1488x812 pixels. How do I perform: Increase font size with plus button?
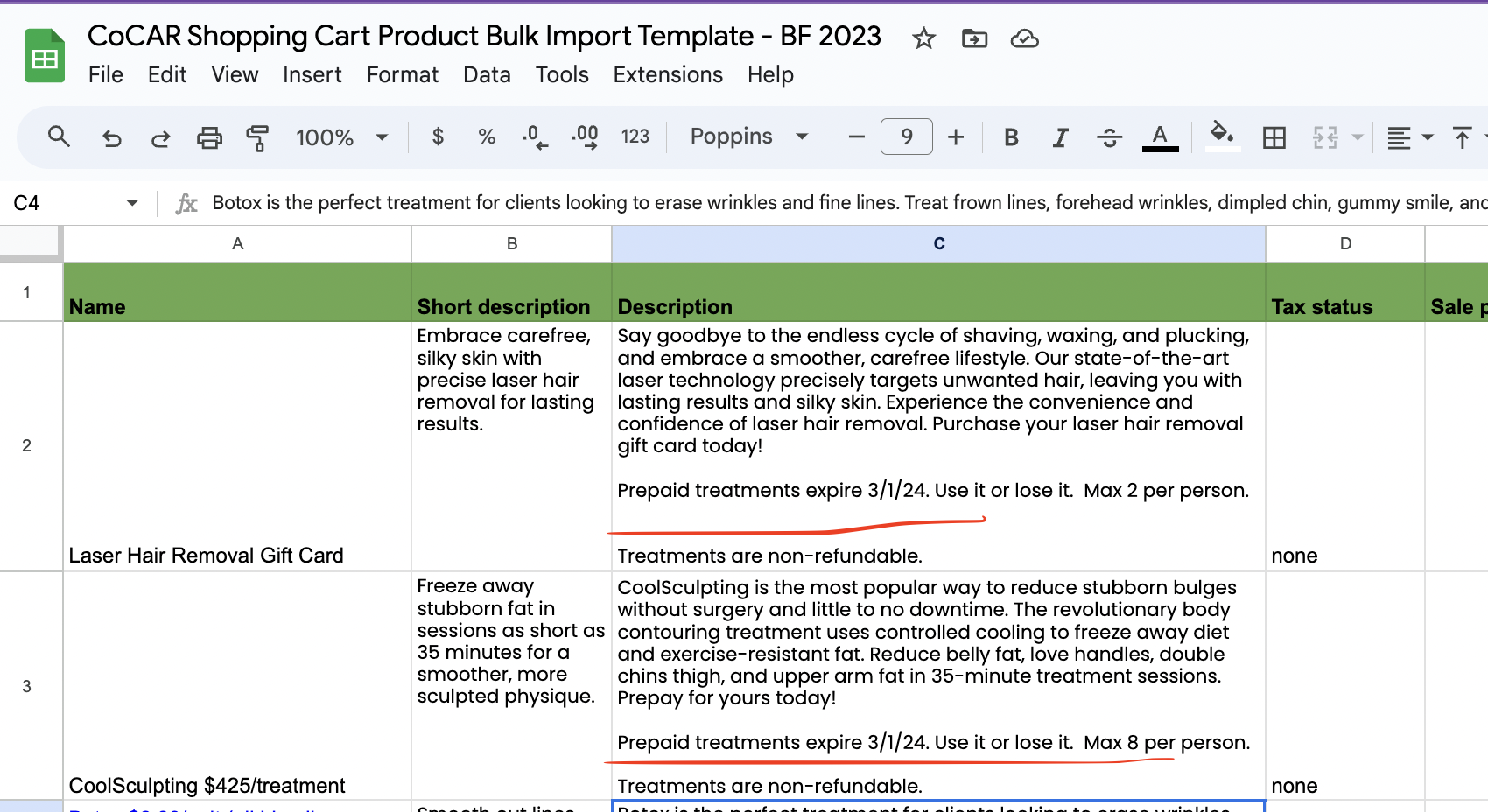pos(956,137)
